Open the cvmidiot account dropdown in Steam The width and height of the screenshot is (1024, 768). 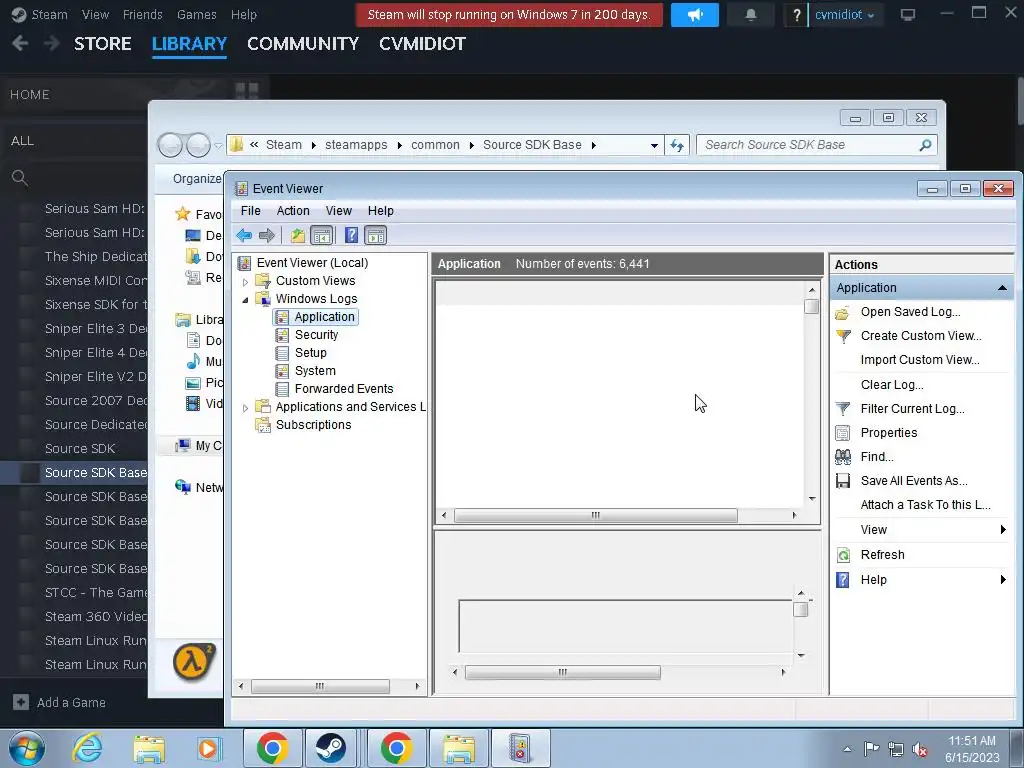coord(844,14)
